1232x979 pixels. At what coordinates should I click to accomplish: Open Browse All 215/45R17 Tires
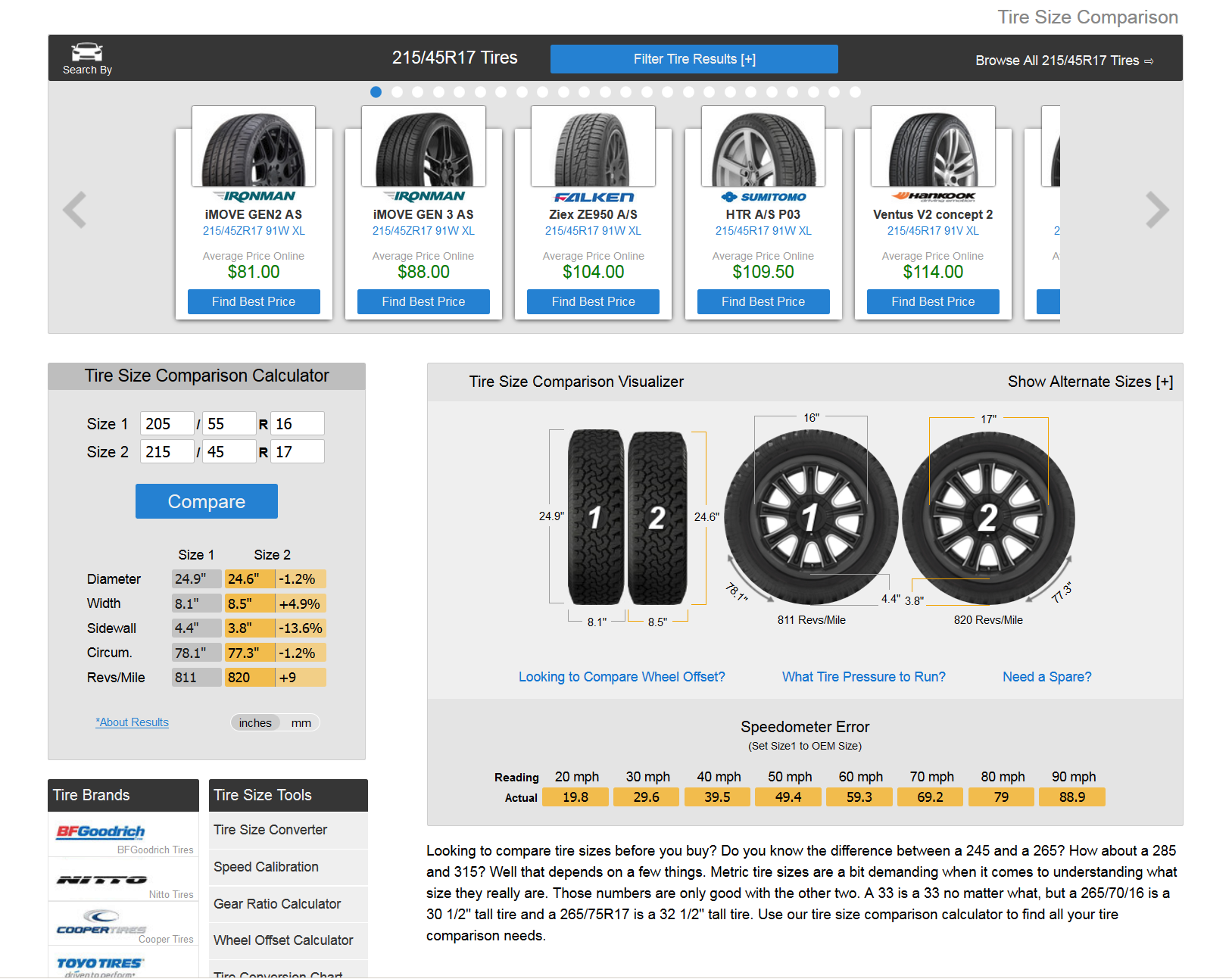point(1064,61)
